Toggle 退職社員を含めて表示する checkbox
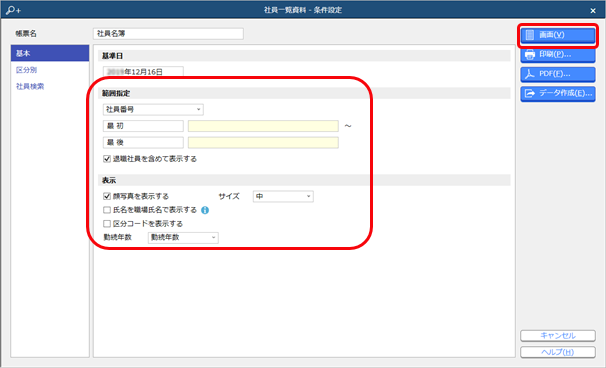606x368 pixels. tap(107, 159)
